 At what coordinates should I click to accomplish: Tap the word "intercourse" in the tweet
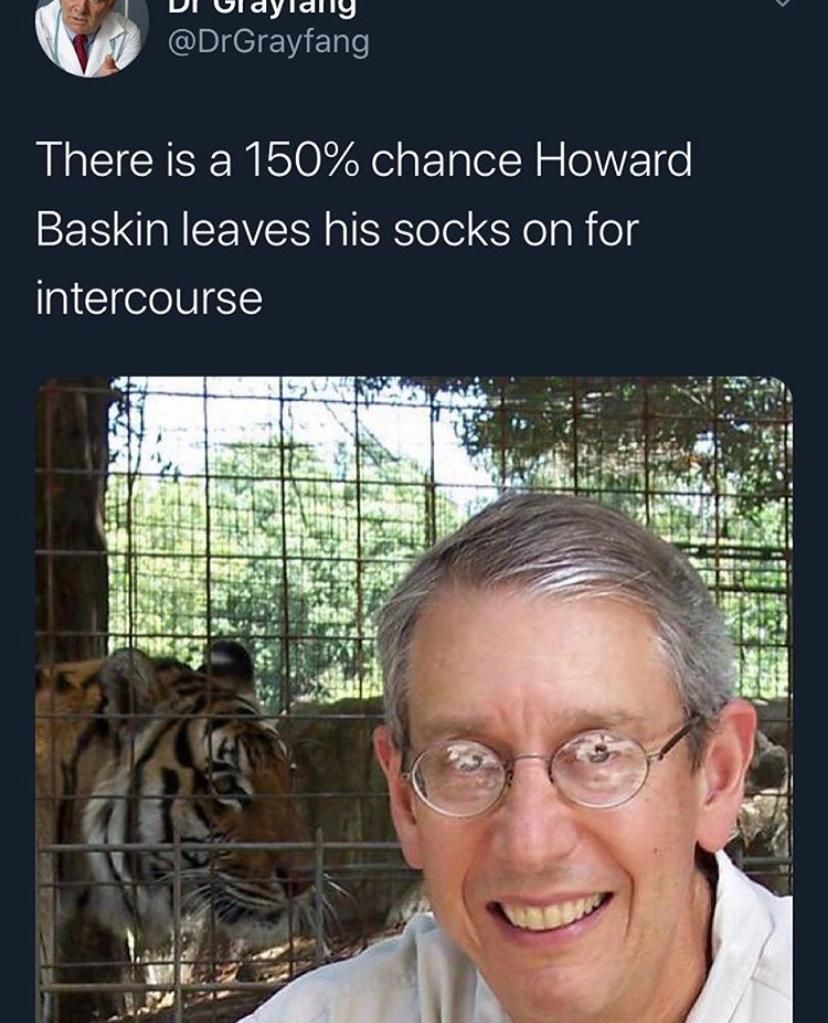point(149,298)
